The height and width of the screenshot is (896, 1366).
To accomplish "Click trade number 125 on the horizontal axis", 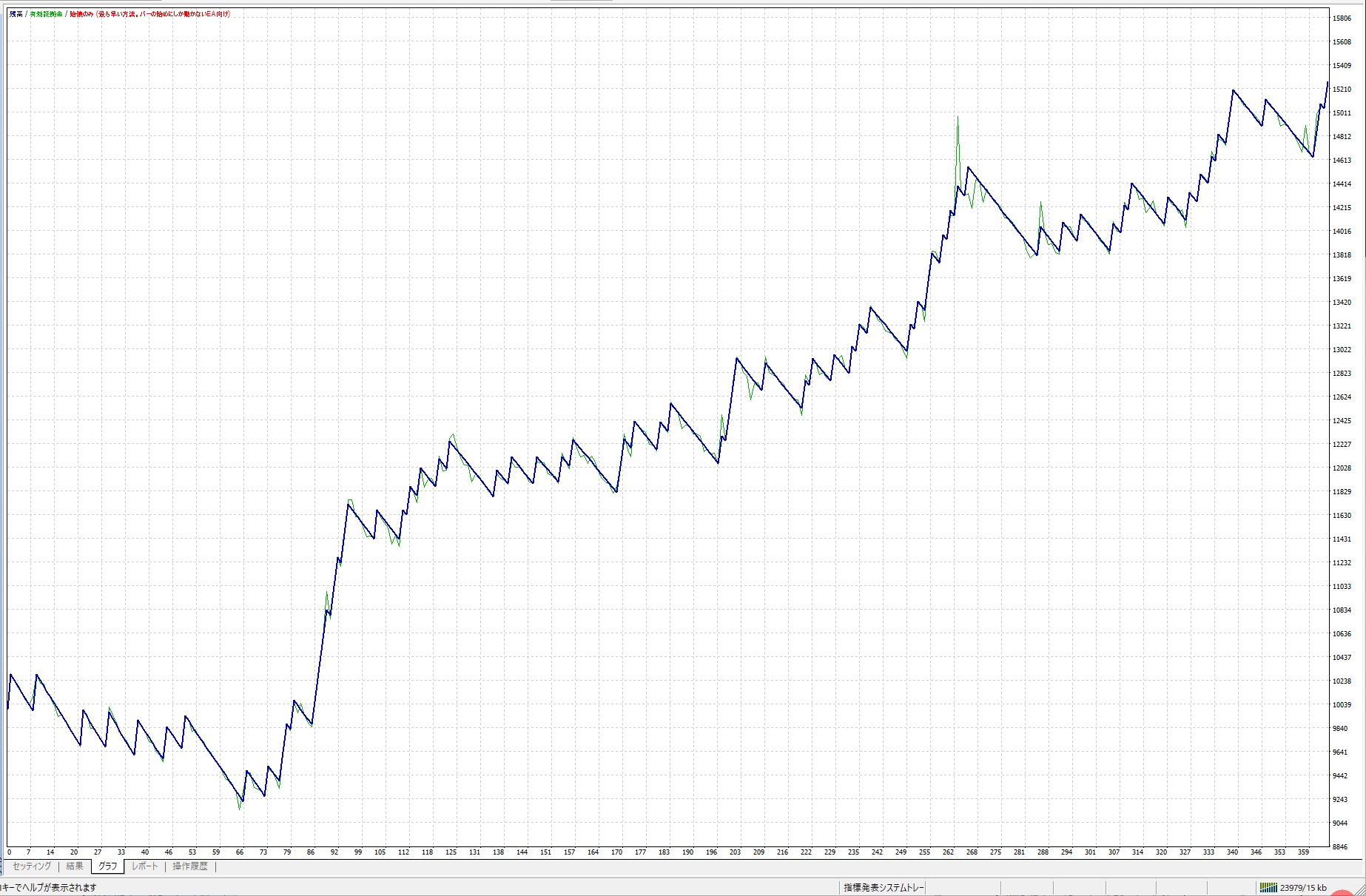I will tap(451, 852).
